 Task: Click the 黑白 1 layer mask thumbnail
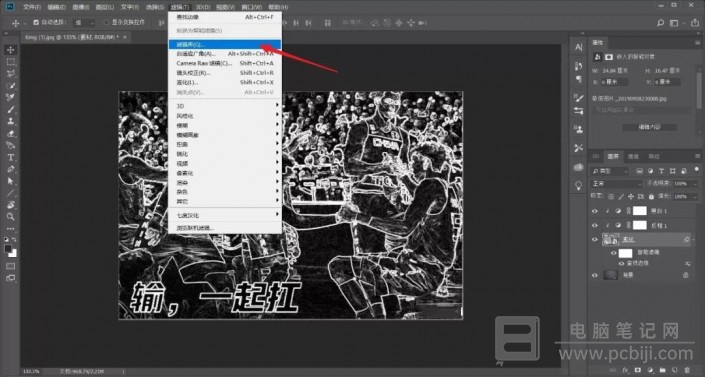coord(639,211)
